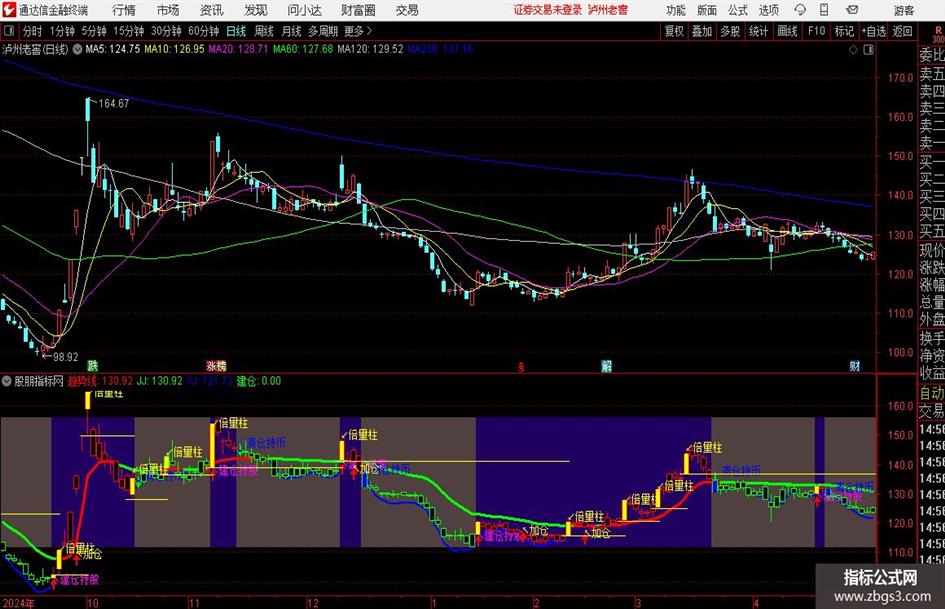
Task: Expand the 更多 period options
Action: 358,31
